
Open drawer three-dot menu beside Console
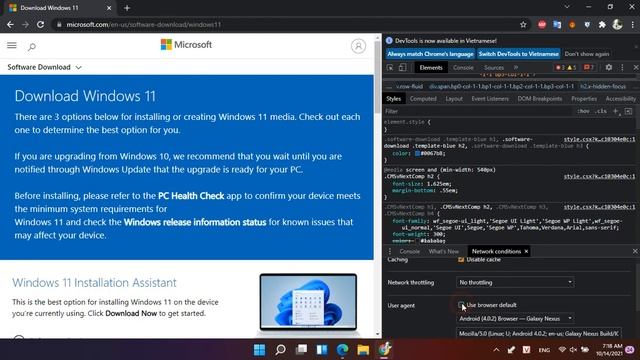(389, 251)
